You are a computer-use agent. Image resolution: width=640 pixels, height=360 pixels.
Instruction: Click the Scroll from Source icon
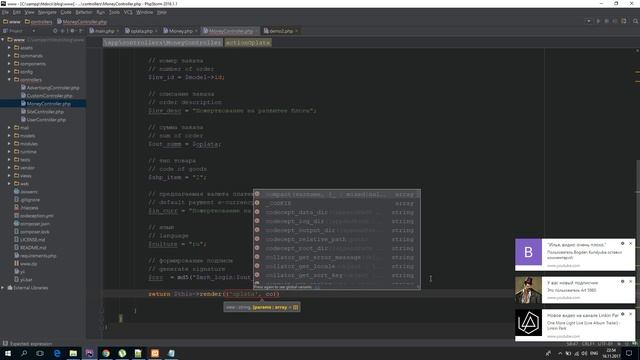point(55,31)
